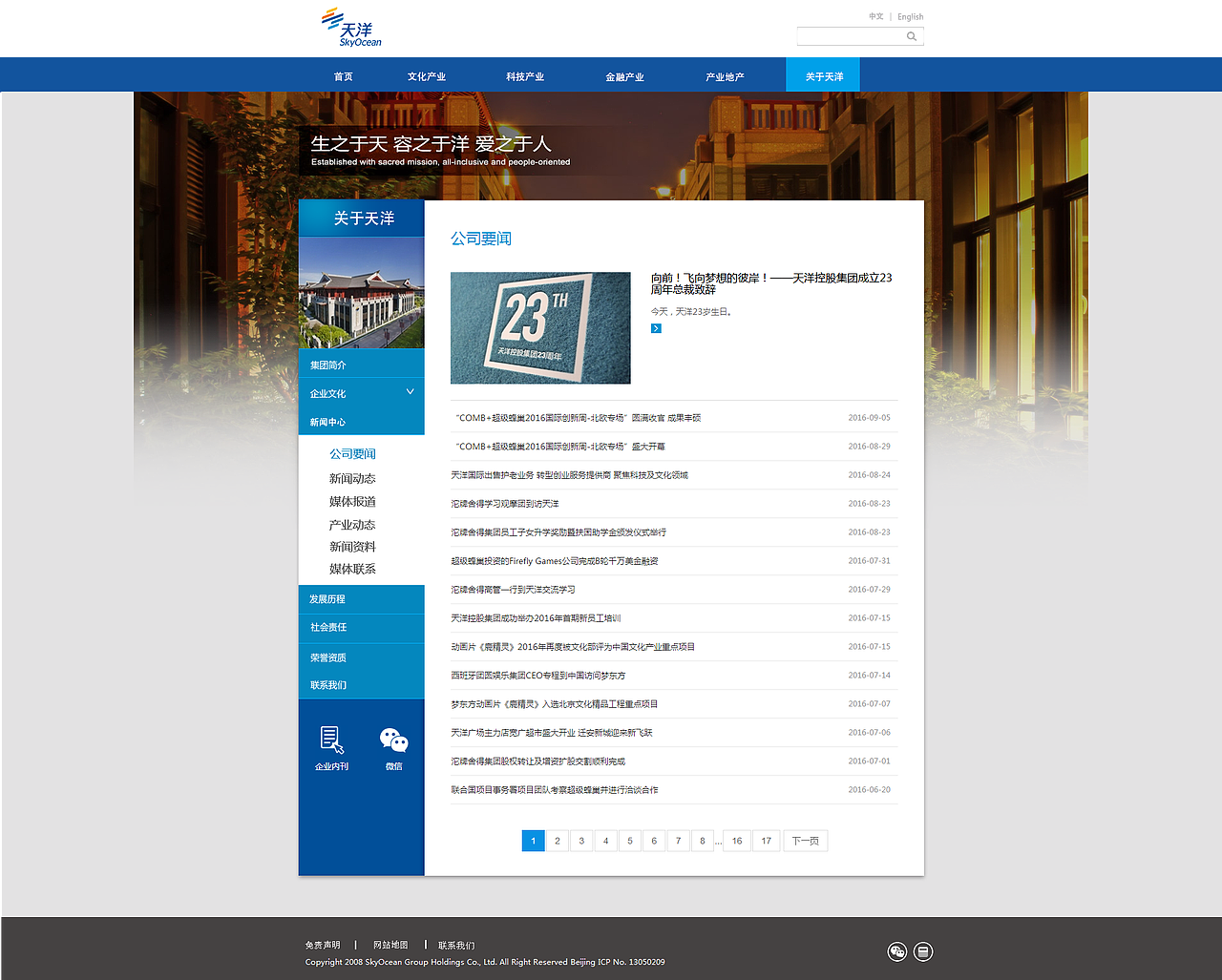Open the 微信 WeChat icon in sidebar
The height and width of the screenshot is (980, 1222).
click(x=393, y=740)
